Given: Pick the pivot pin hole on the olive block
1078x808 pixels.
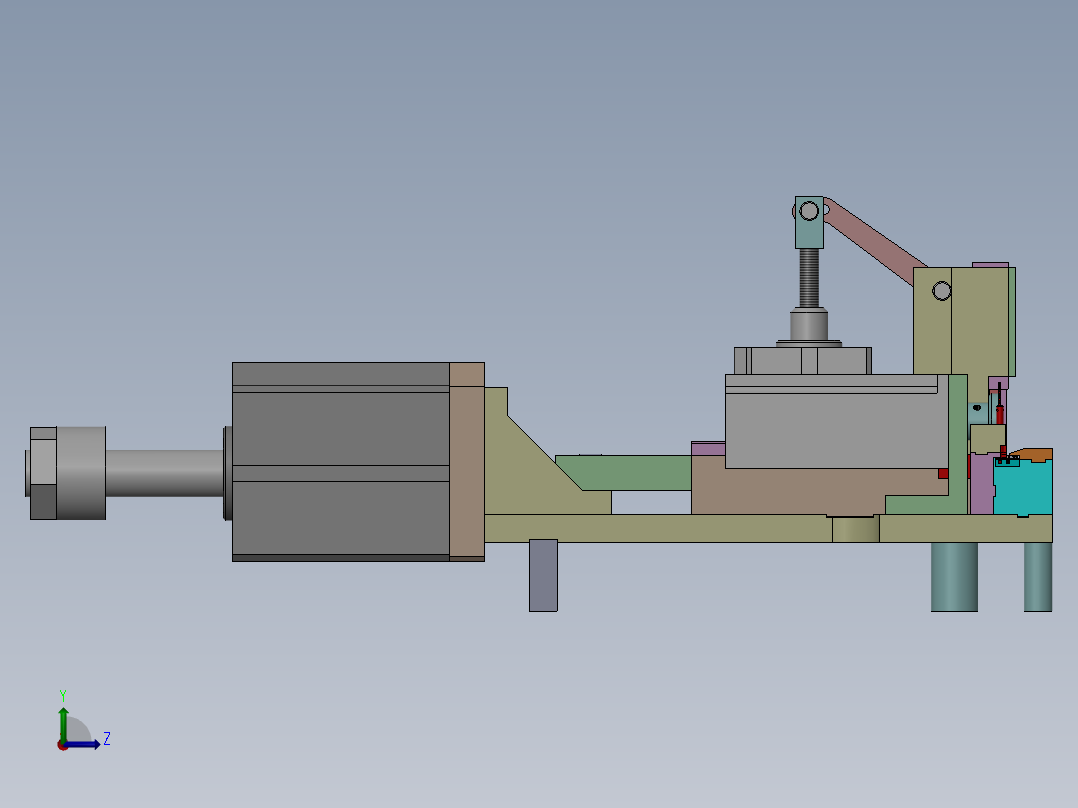Looking at the screenshot, I should tap(942, 291).
